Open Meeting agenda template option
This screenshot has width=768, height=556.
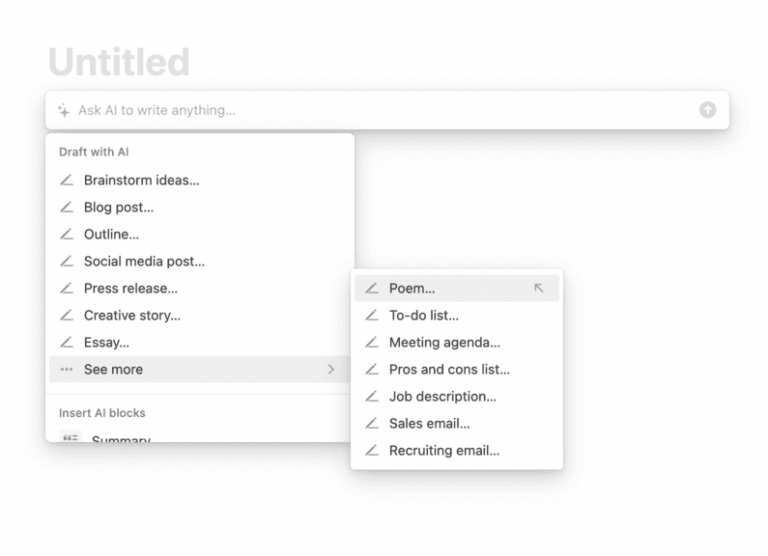444,342
